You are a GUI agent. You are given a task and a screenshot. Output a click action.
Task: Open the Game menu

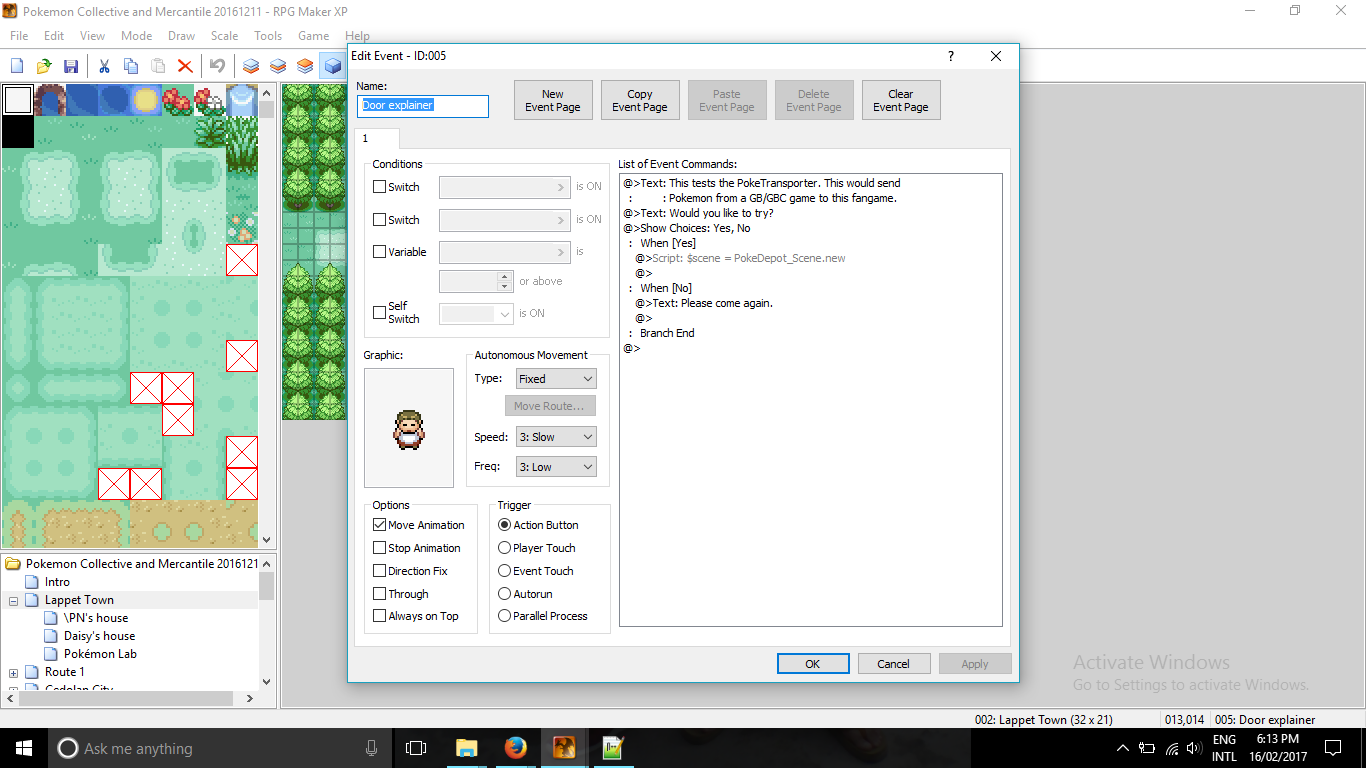(x=314, y=36)
